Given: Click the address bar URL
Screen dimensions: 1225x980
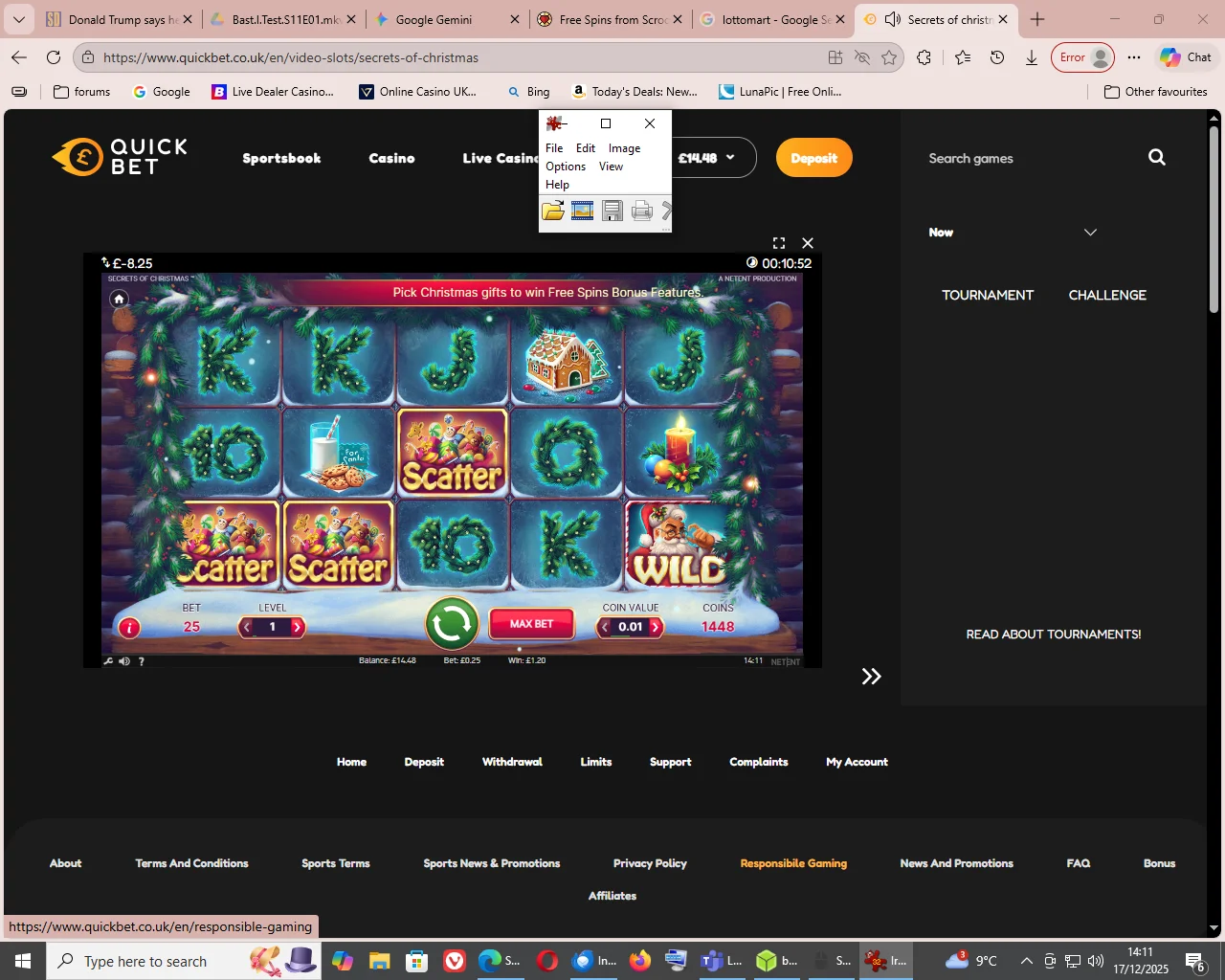Looking at the screenshot, I should pyautogui.click(x=291, y=57).
